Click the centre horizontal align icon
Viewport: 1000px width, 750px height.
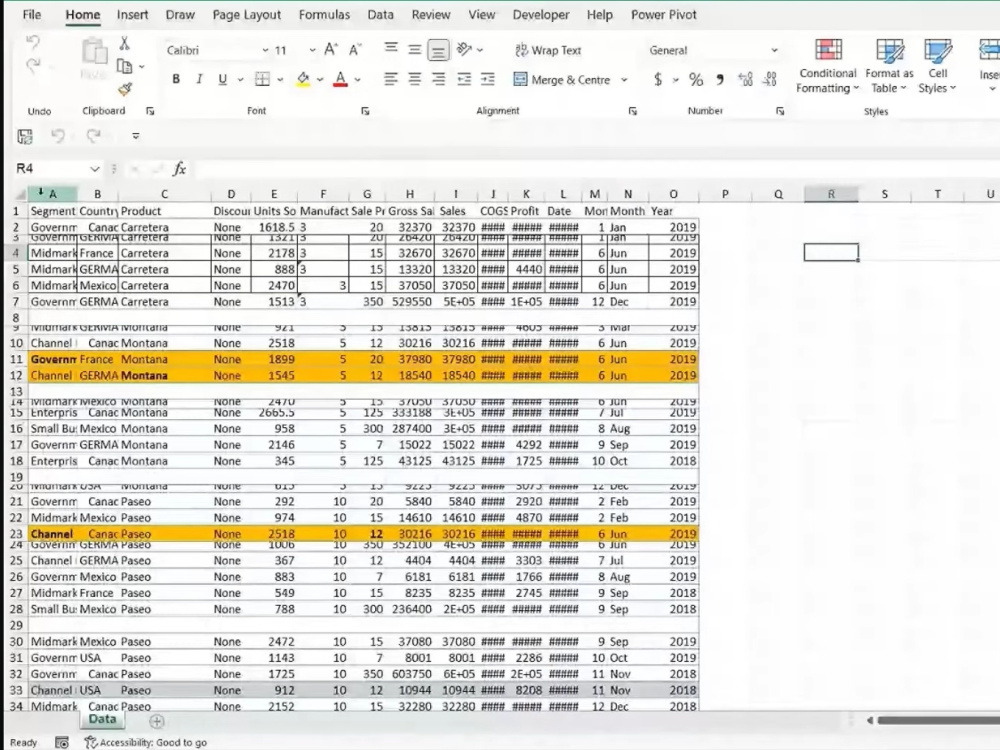pyautogui.click(x=415, y=79)
